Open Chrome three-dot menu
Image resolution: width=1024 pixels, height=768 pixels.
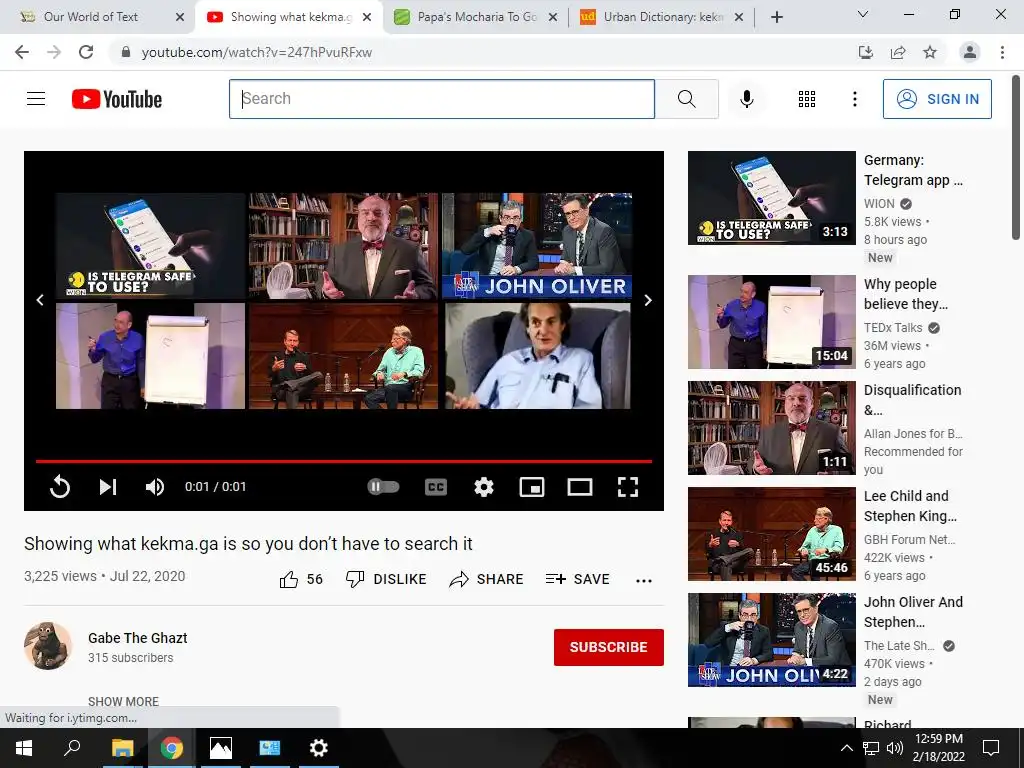pyautogui.click(x=1002, y=52)
